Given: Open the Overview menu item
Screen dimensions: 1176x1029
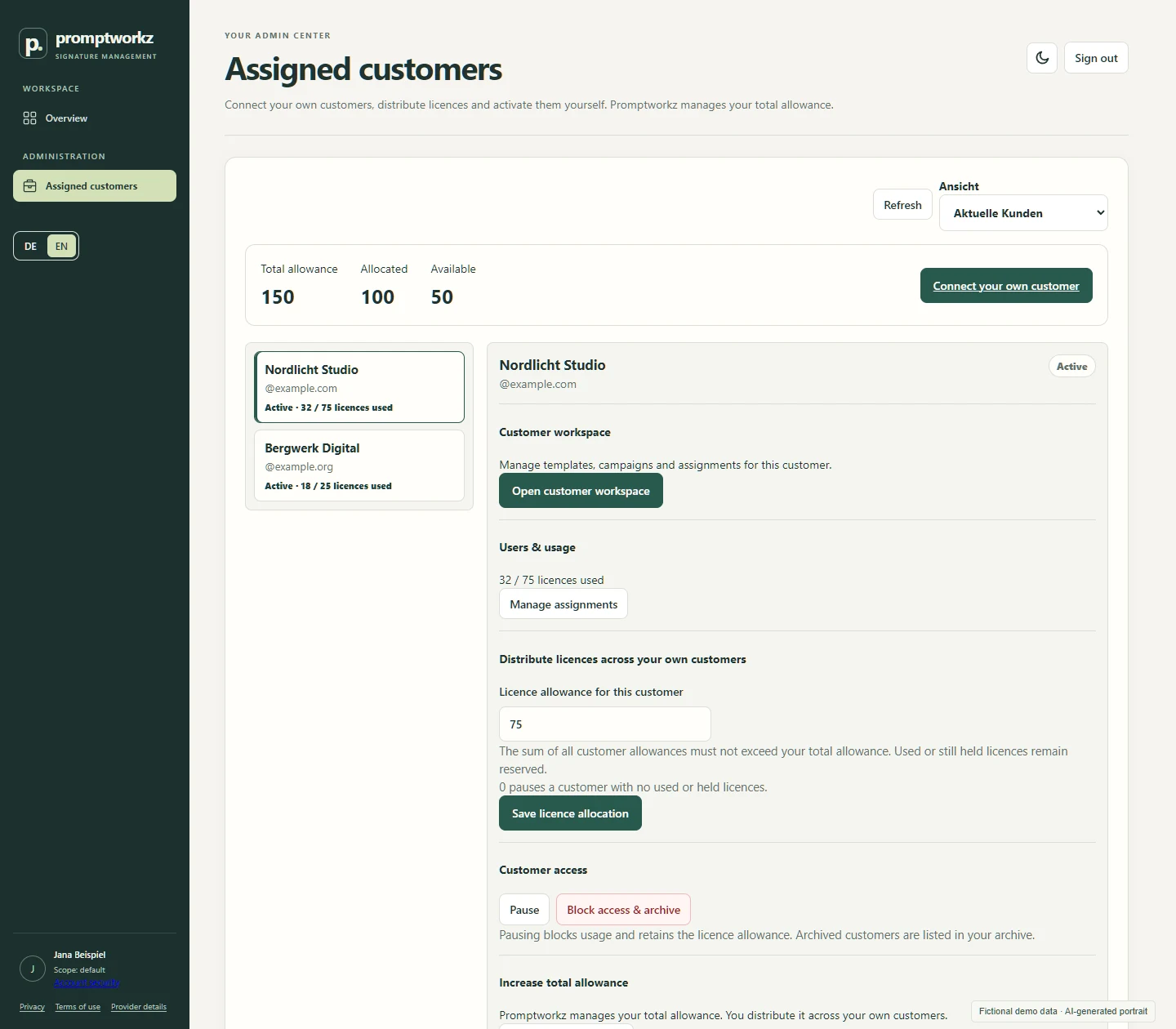Looking at the screenshot, I should (x=95, y=118).
